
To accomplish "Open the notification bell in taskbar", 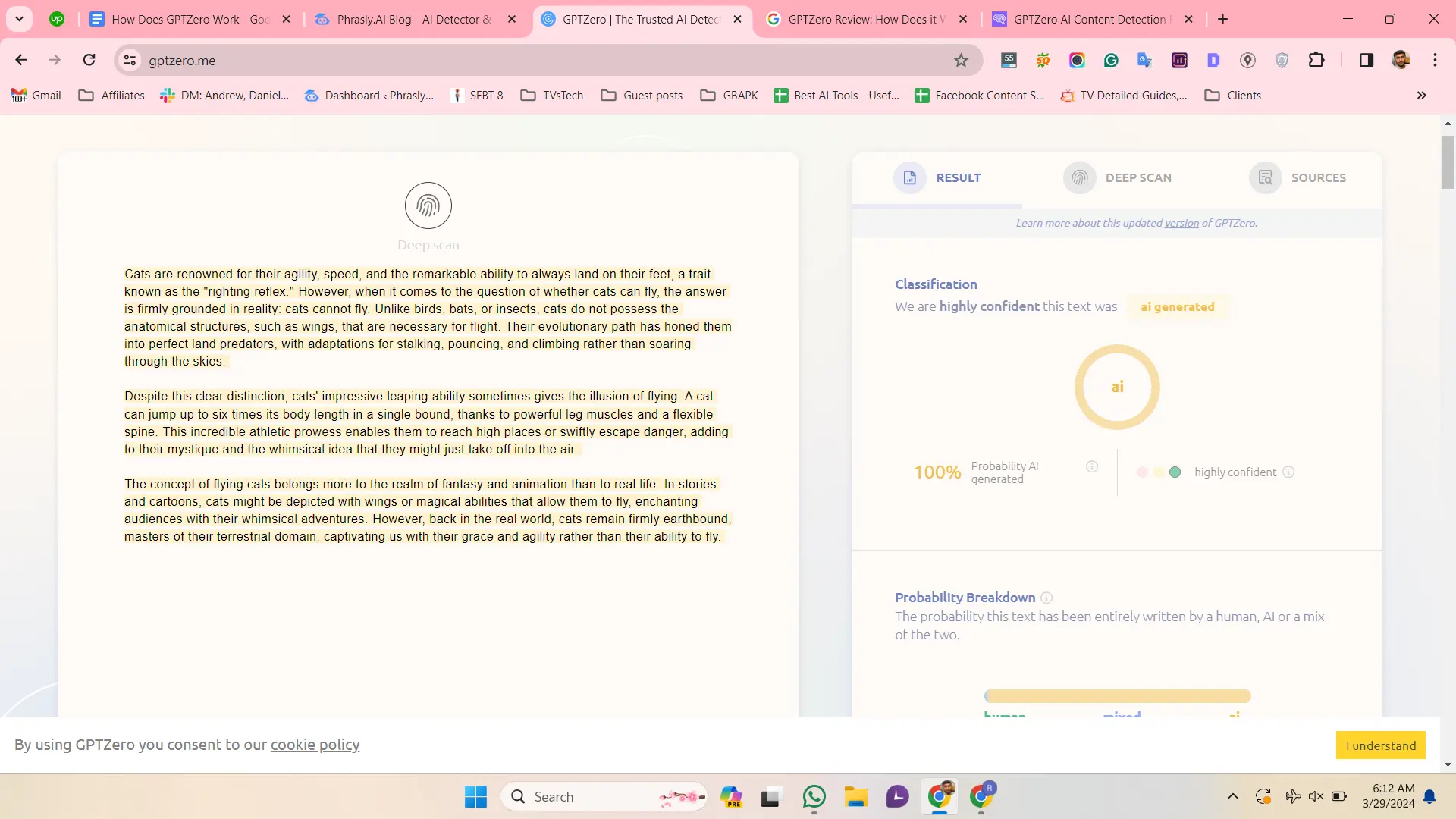I will pyautogui.click(x=1429, y=796).
